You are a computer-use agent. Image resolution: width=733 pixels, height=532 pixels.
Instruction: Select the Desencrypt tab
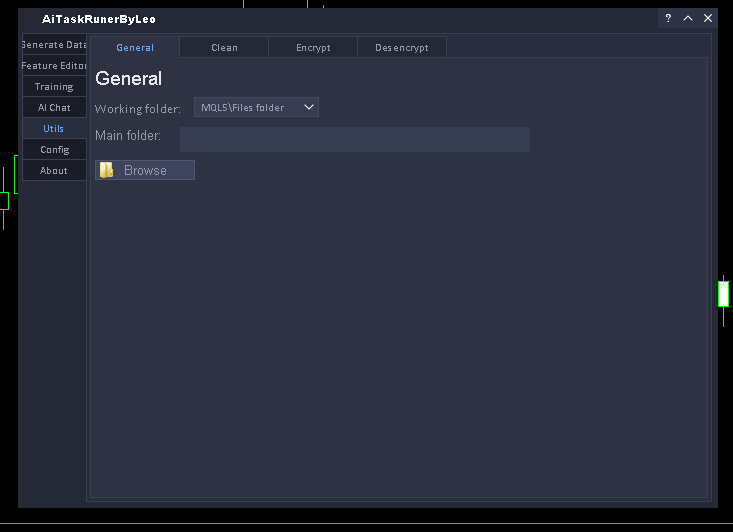pyautogui.click(x=401, y=47)
